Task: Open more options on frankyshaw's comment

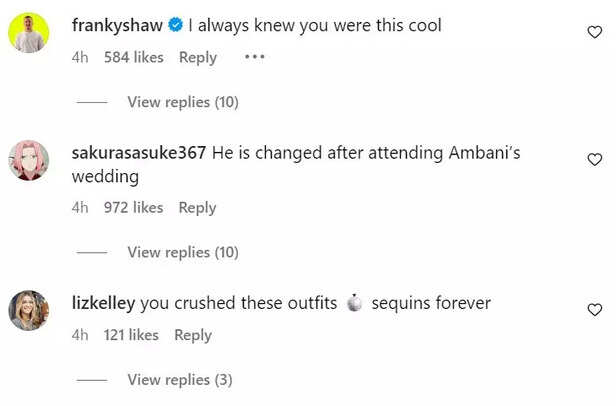Action: click(x=254, y=57)
